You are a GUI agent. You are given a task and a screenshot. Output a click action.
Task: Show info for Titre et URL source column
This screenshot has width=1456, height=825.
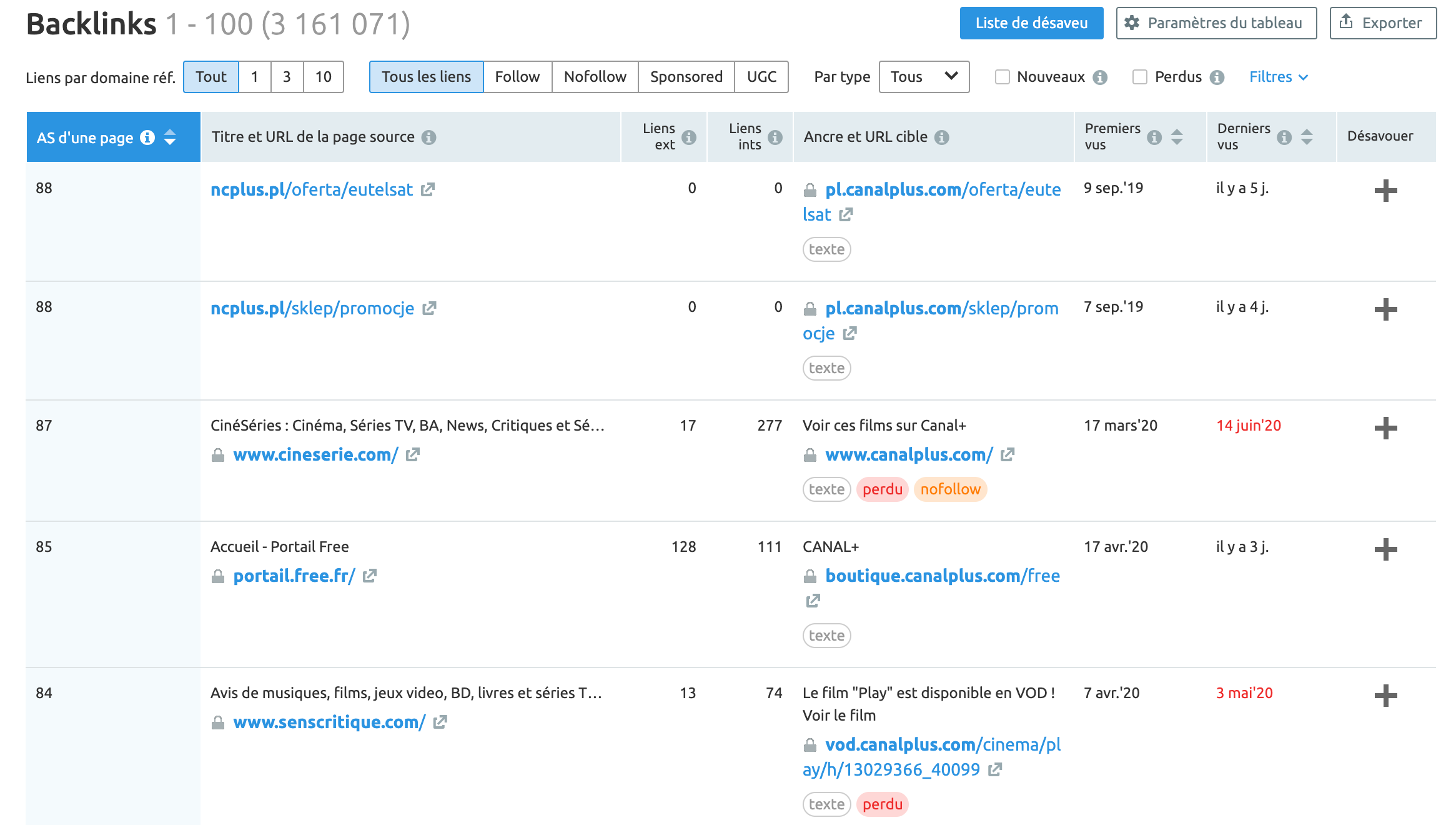(x=428, y=137)
